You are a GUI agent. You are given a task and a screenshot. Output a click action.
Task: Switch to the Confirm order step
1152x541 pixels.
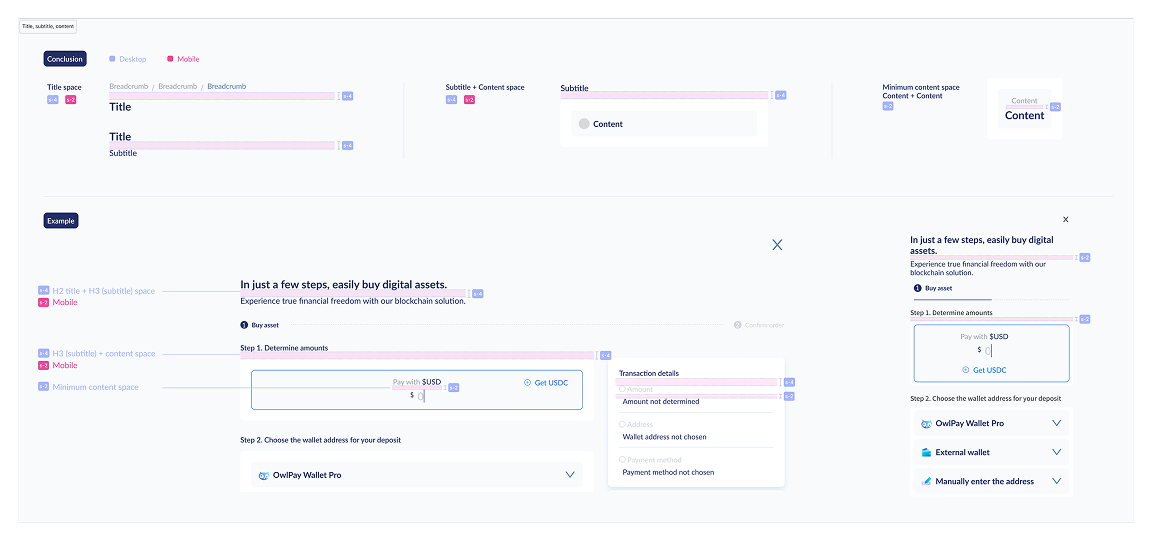click(764, 325)
